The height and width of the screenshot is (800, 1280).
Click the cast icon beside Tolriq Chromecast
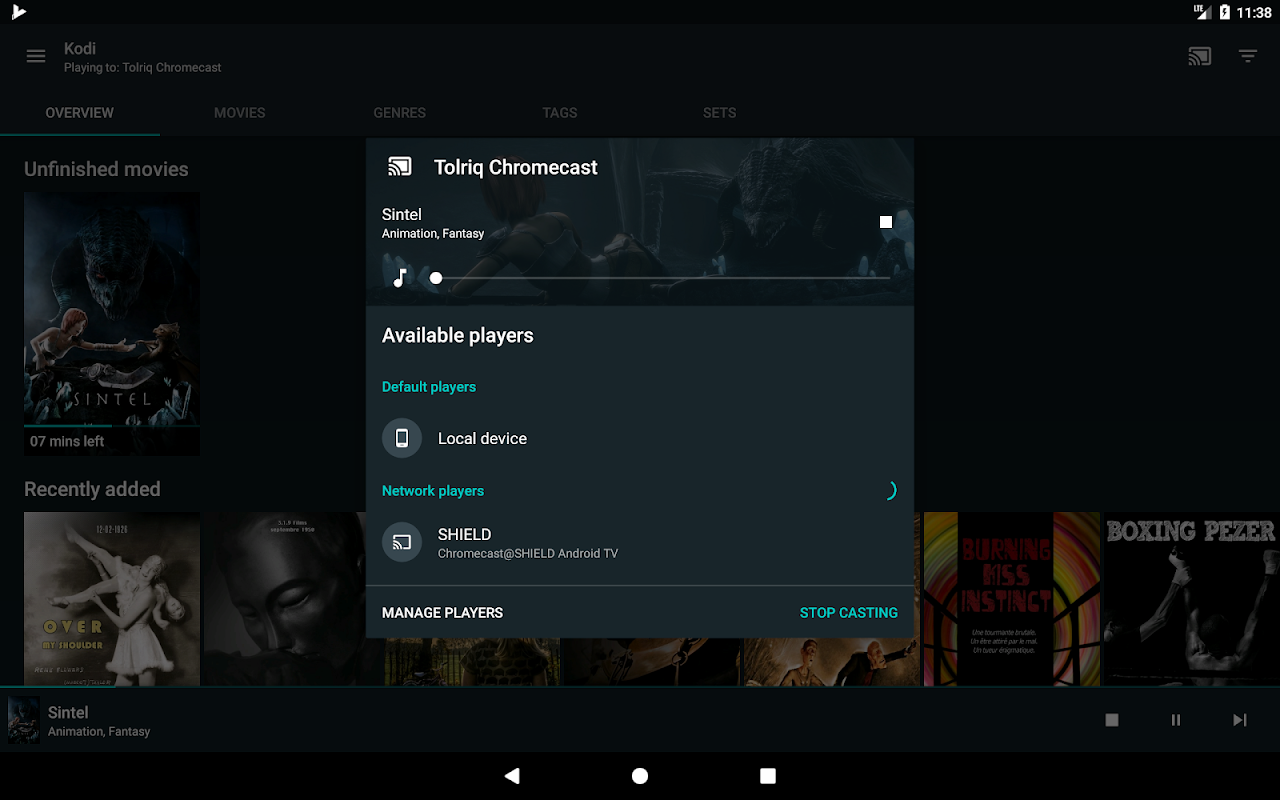click(400, 167)
